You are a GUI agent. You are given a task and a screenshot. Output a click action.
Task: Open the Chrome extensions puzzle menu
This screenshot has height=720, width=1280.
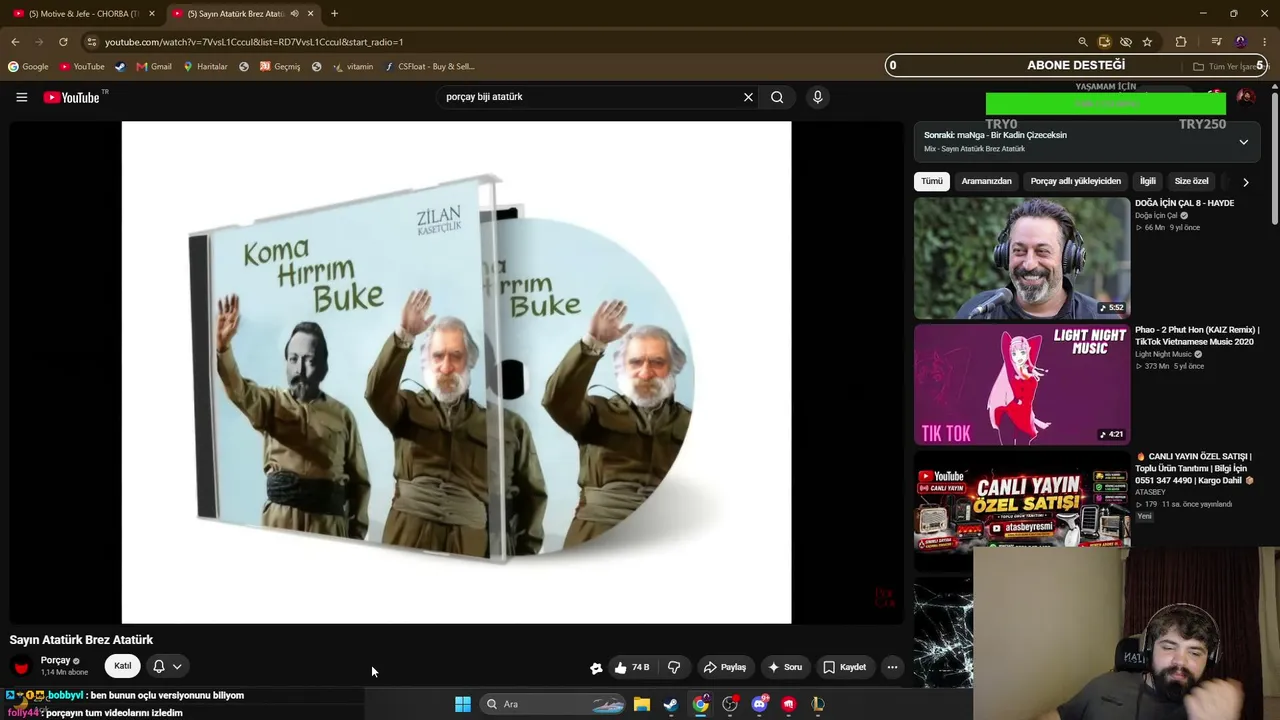click(1181, 42)
